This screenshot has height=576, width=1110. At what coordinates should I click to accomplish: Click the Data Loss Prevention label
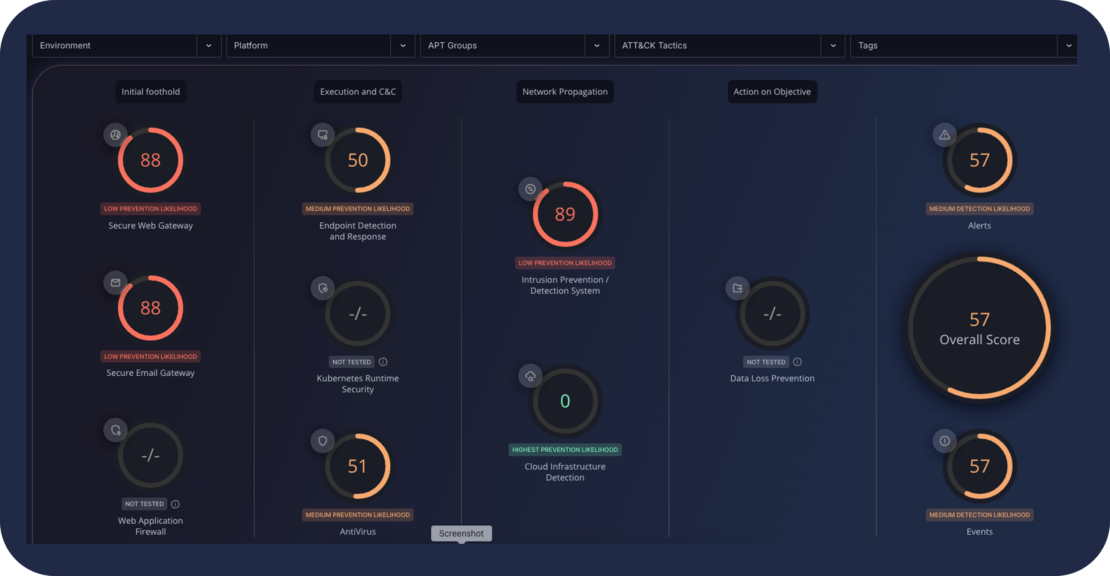tap(772, 379)
